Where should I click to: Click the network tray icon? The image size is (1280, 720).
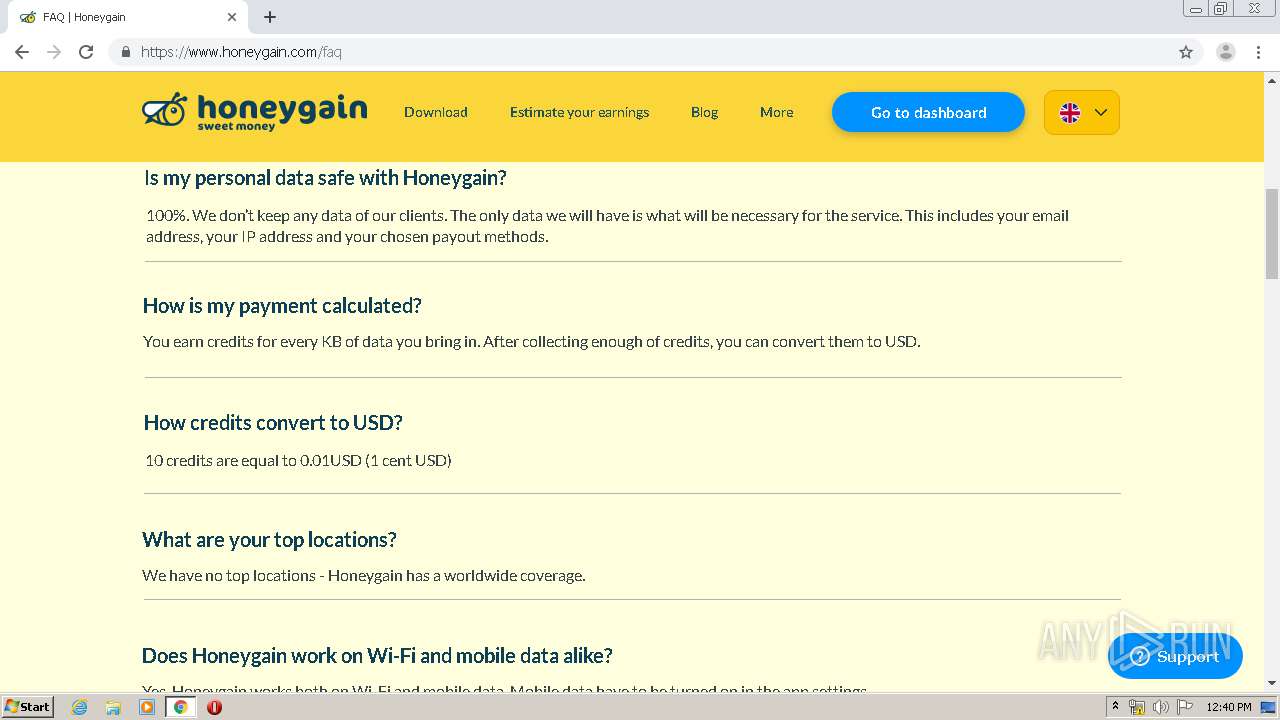(1137, 707)
